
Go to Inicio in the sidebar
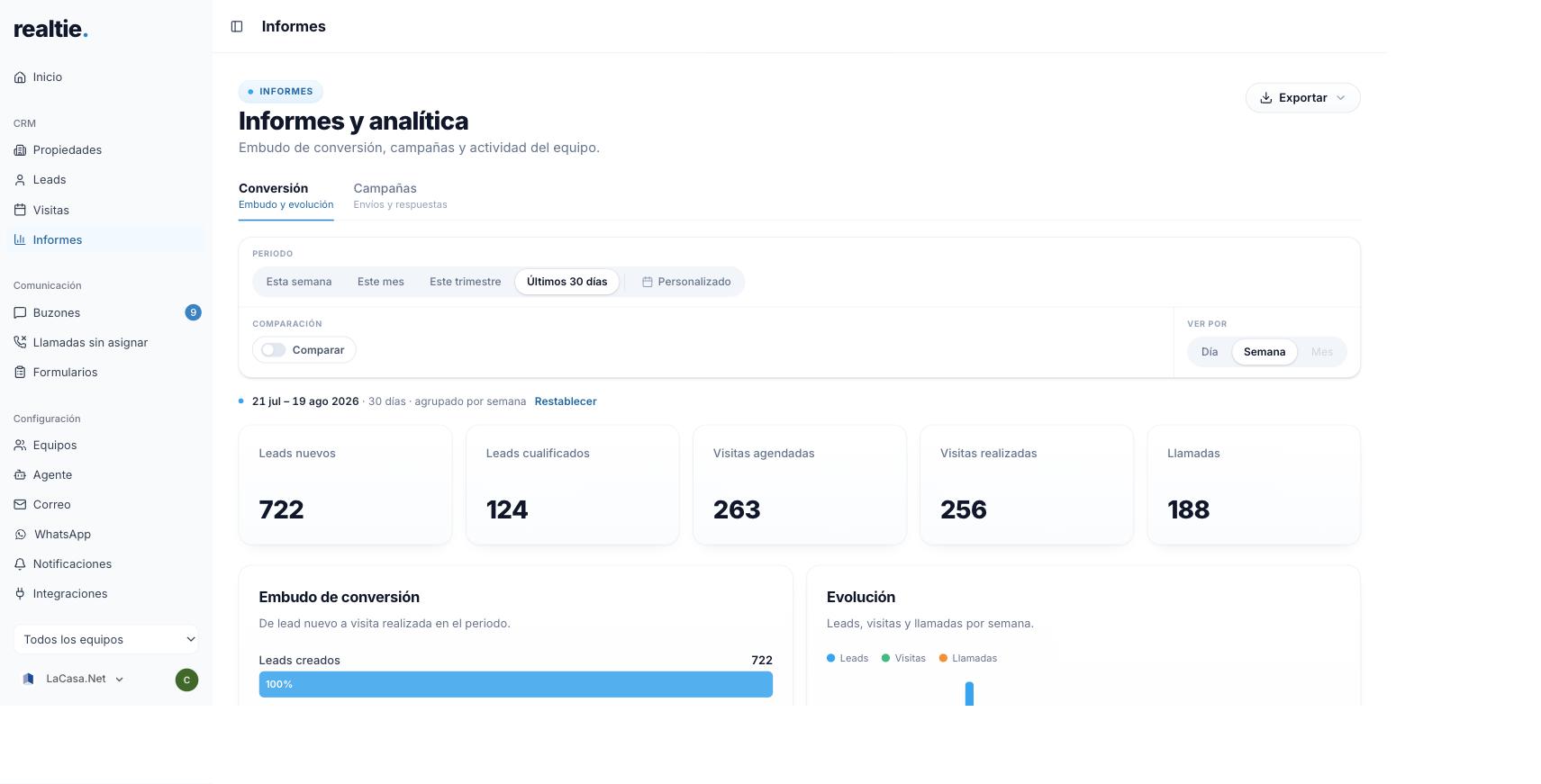tap(106, 77)
